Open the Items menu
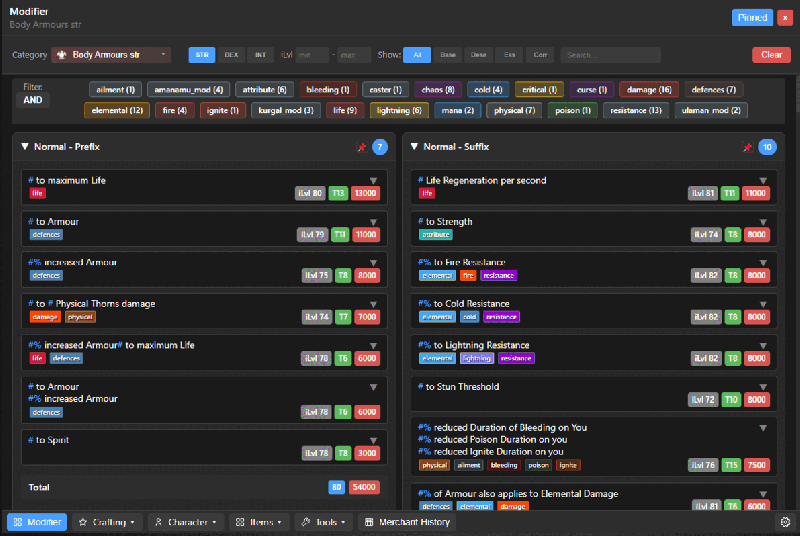 point(259,522)
